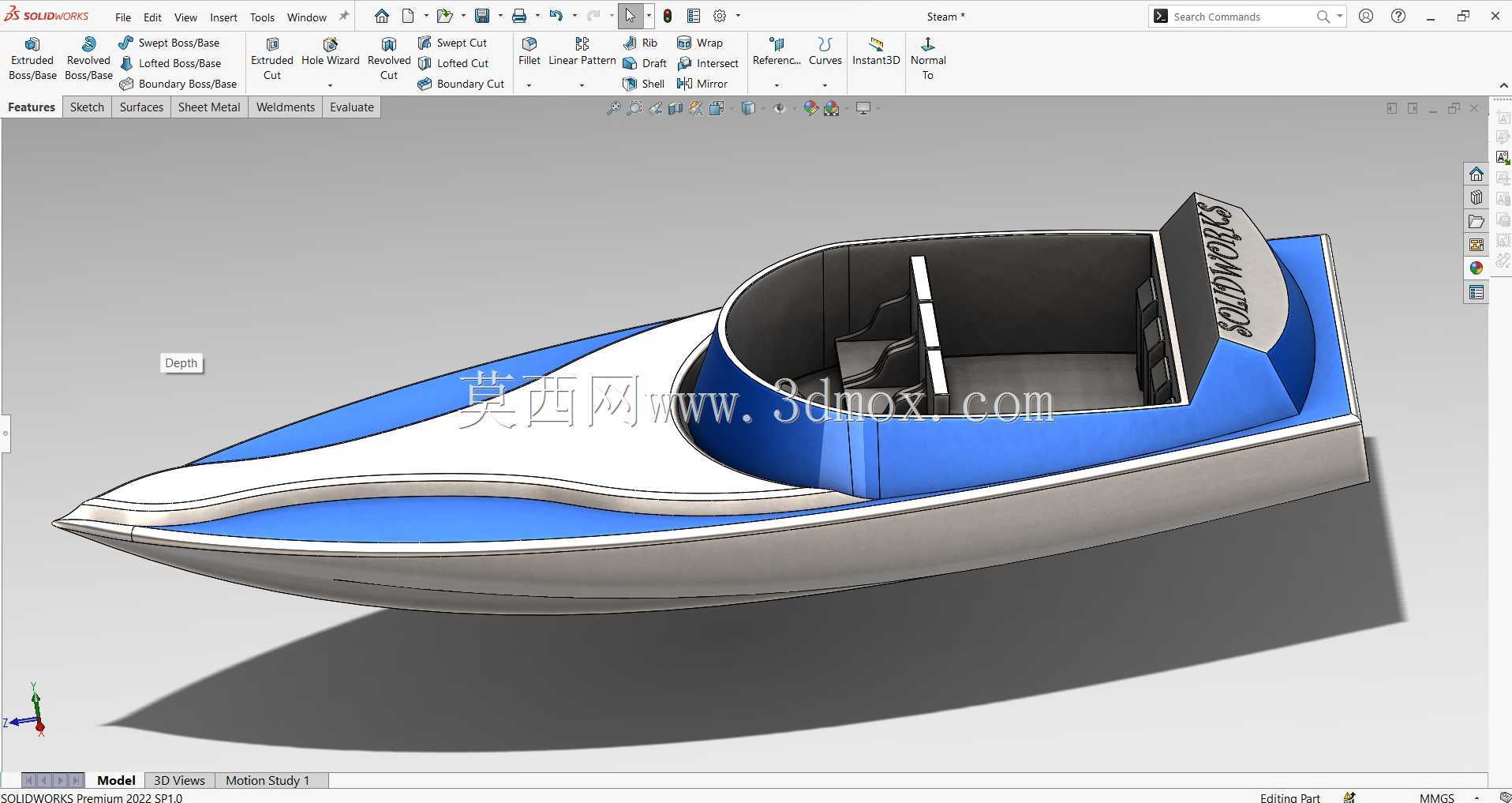Screen dimensions: 1512x803
Task: Click the Rebuild traffic light icon
Action: click(668, 16)
